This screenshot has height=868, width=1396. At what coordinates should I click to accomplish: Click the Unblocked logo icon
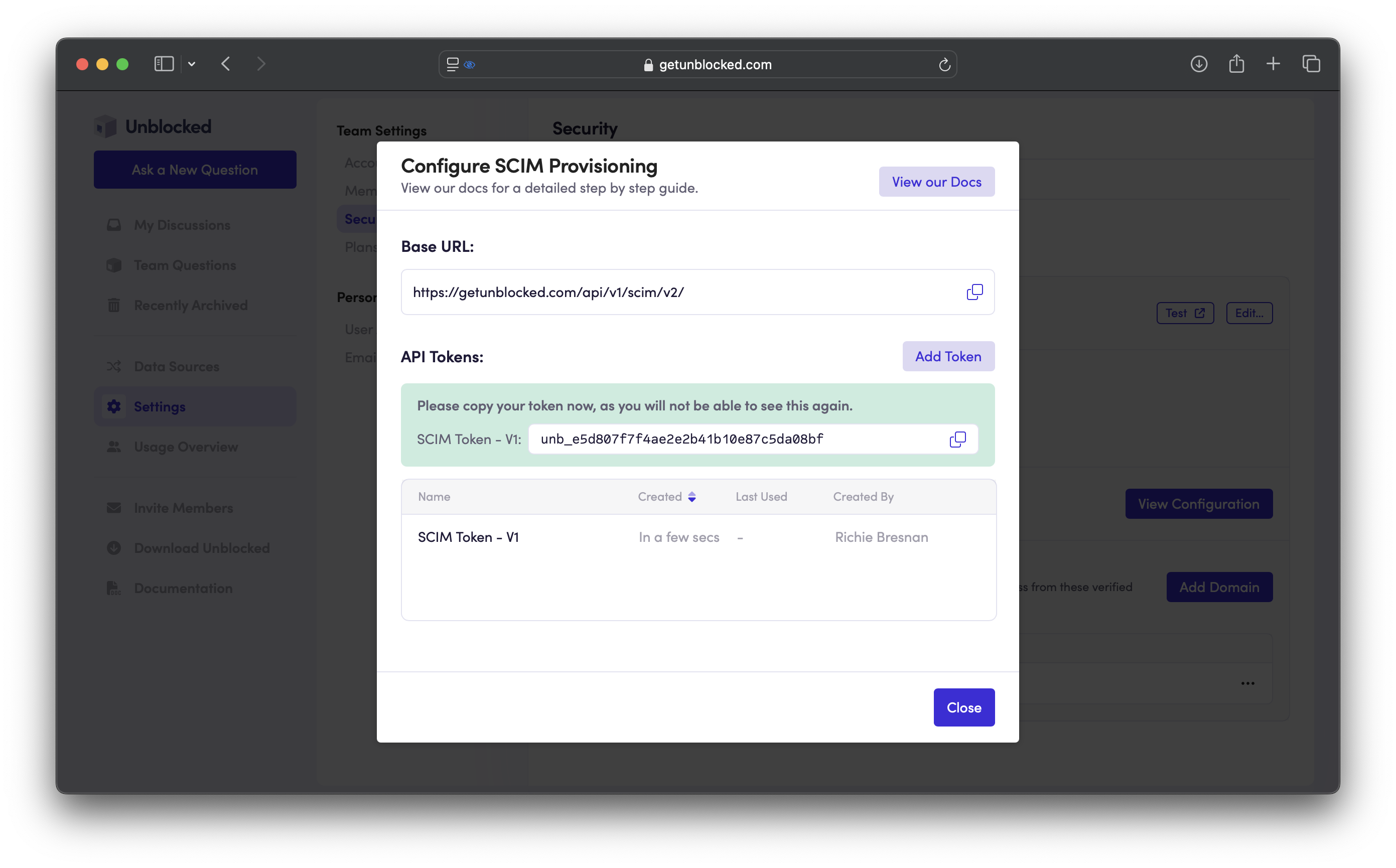pos(105,126)
